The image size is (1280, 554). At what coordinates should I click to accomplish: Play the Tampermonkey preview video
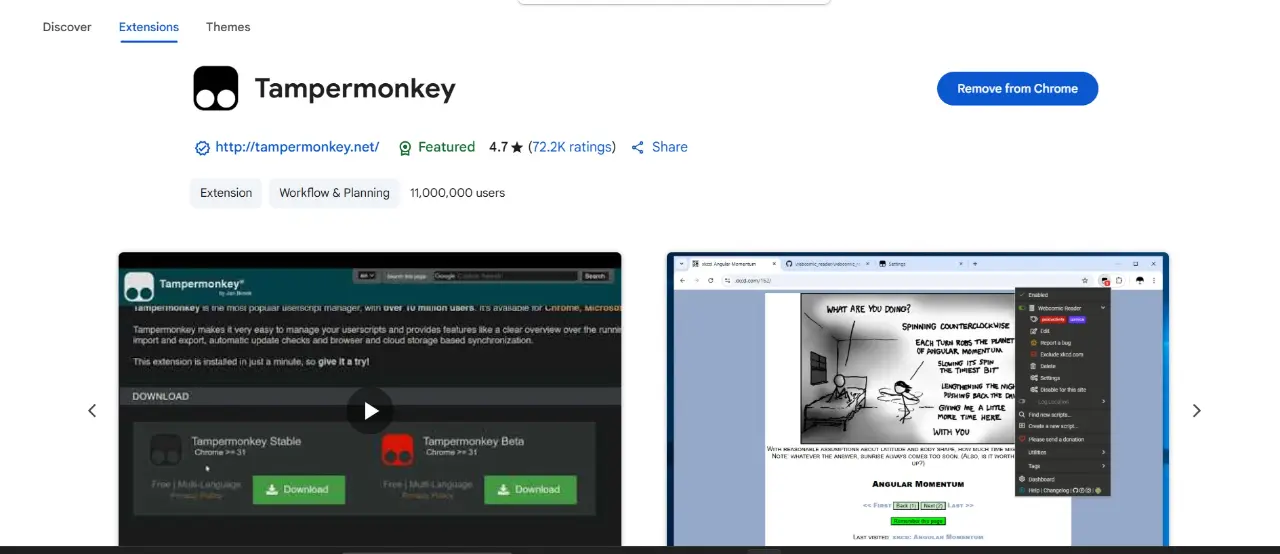pos(370,410)
